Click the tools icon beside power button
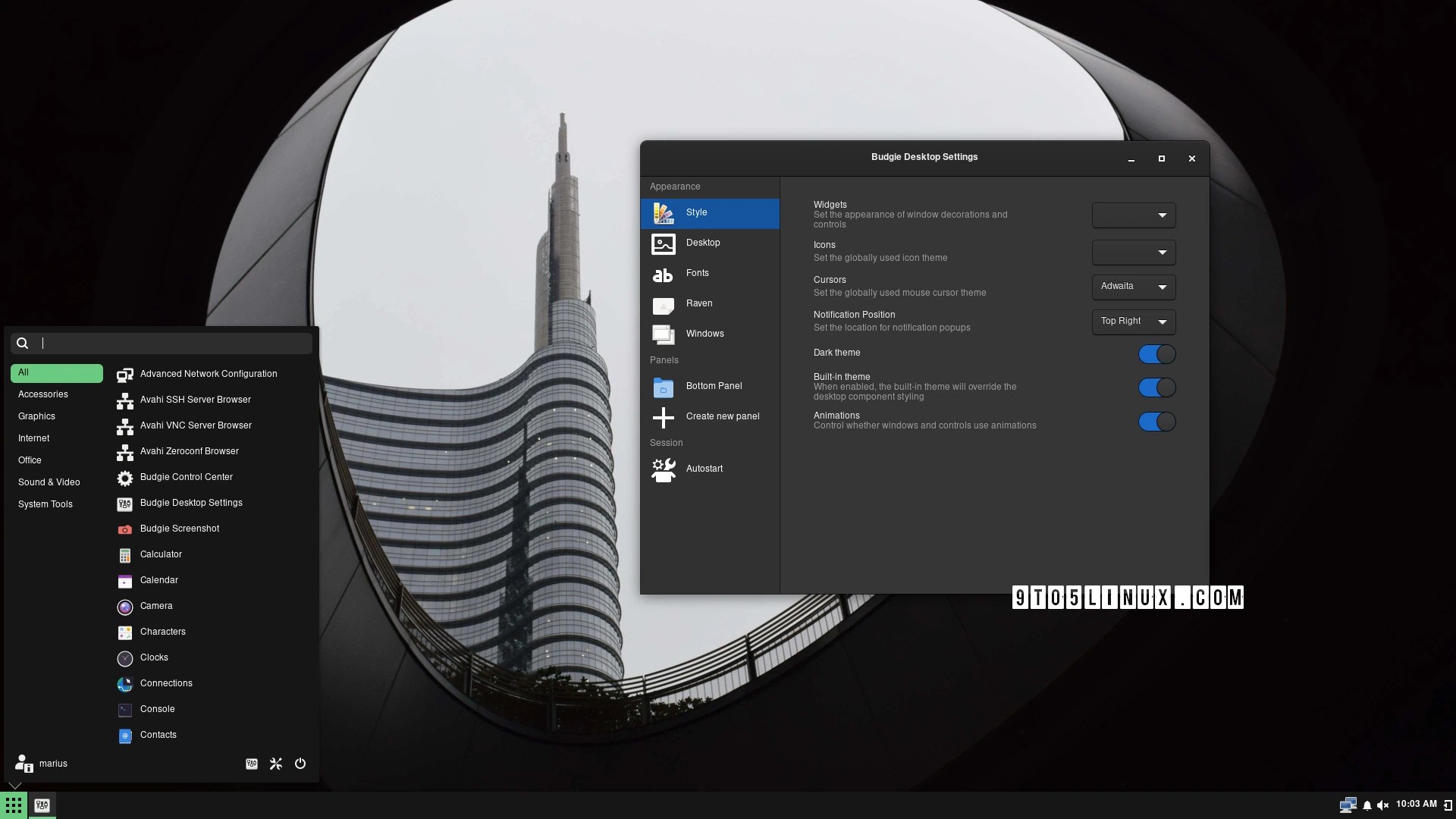Screen dimensions: 1456x819 (x=276, y=764)
